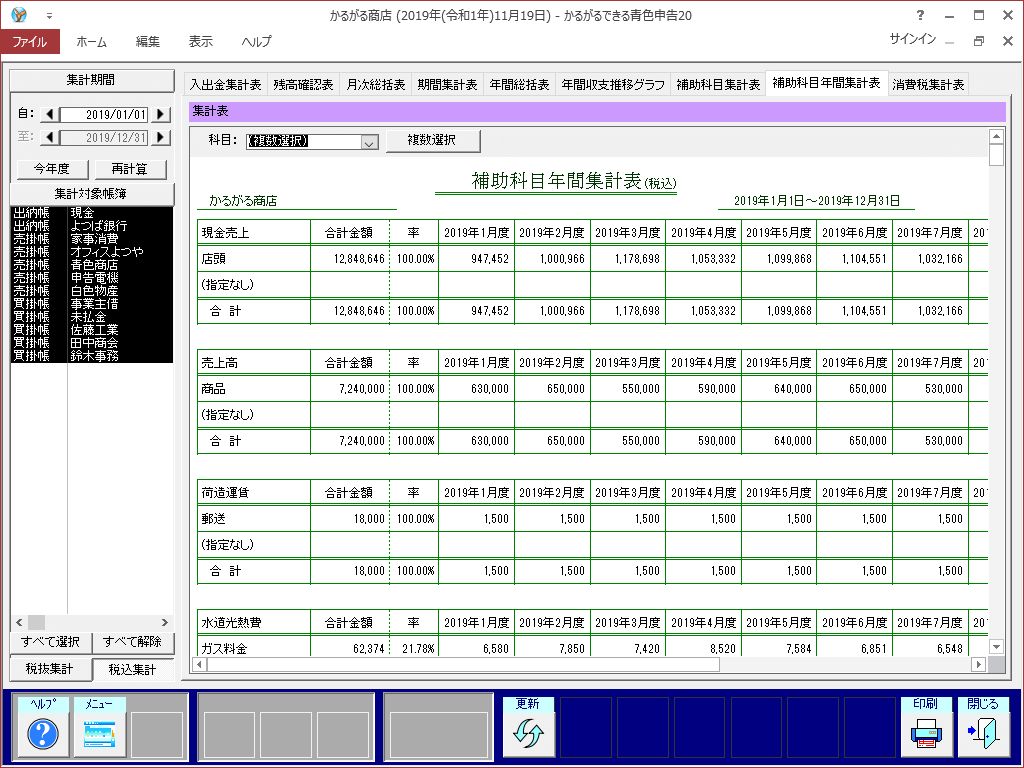Open the ホーム ribbon tab
The image size is (1024, 768).
(91, 42)
